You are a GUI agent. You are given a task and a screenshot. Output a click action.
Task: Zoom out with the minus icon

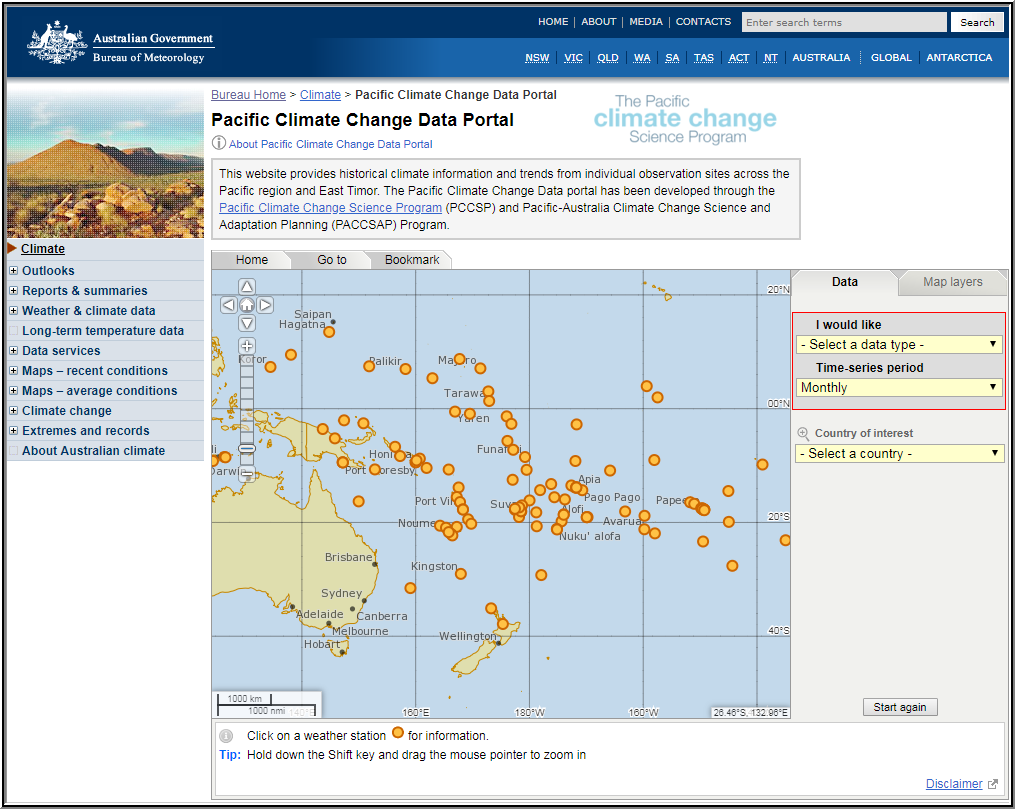pos(246,475)
